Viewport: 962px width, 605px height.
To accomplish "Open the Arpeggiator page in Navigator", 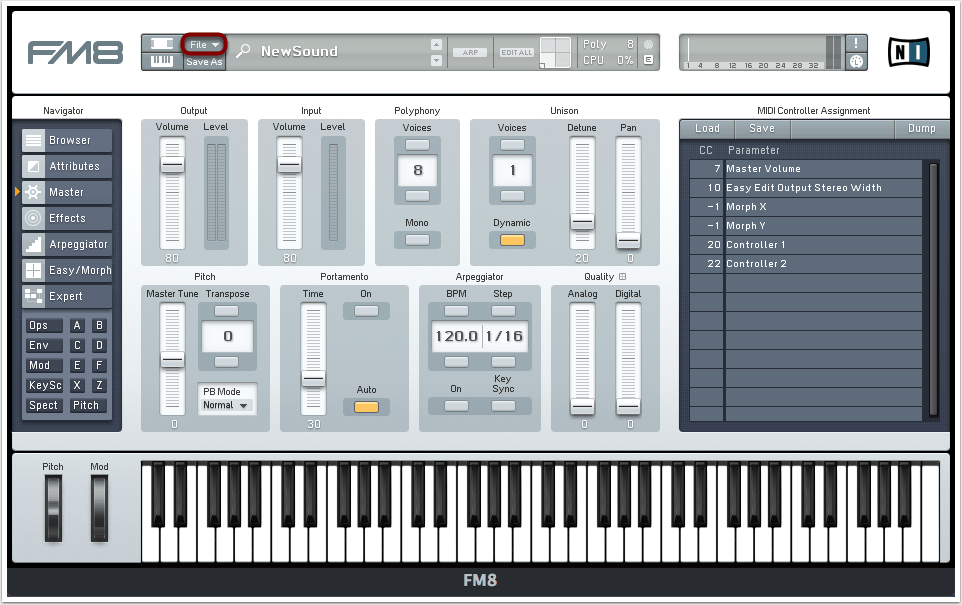I will pos(68,244).
